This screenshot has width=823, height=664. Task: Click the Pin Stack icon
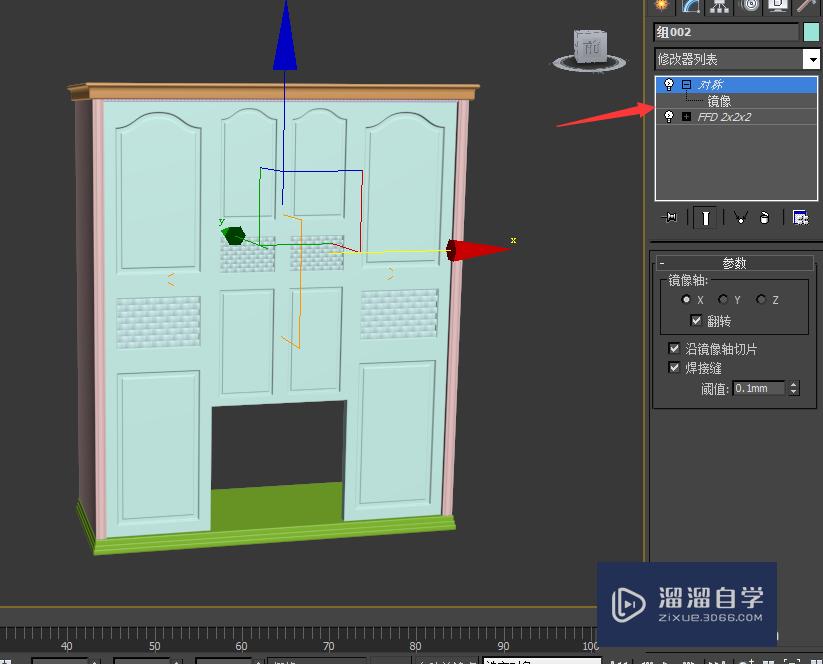tap(670, 217)
